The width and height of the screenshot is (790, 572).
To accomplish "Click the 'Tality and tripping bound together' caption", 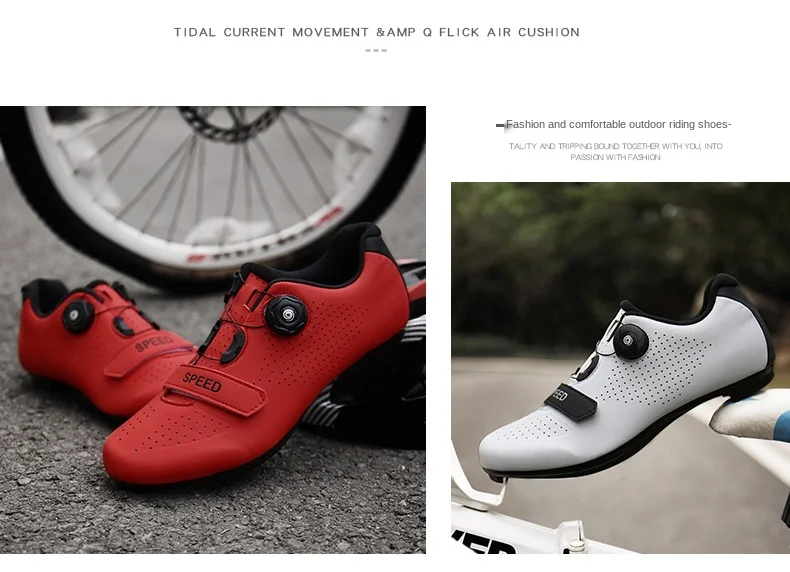I will [615, 151].
